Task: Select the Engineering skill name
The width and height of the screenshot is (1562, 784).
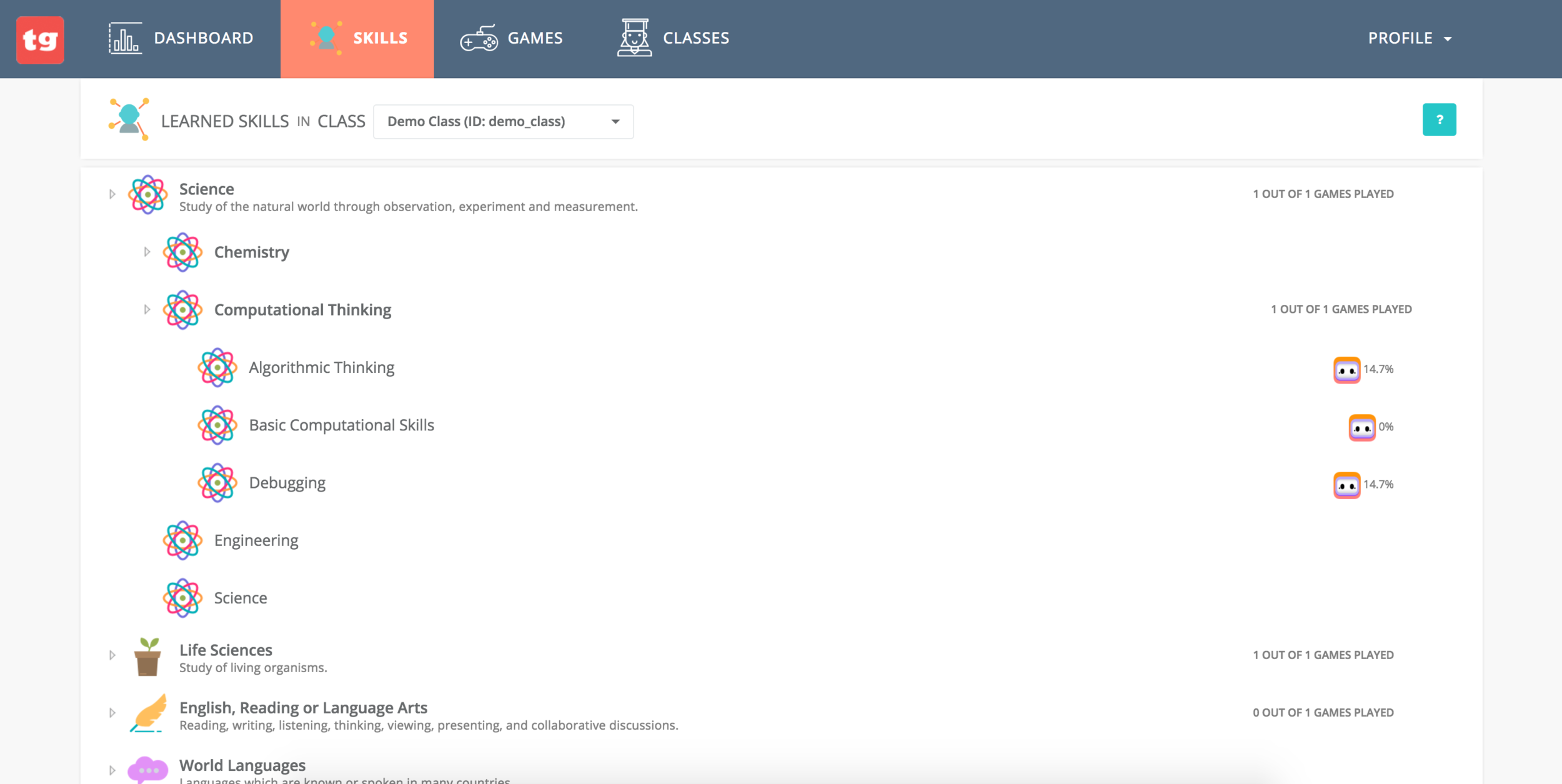Action: (256, 541)
